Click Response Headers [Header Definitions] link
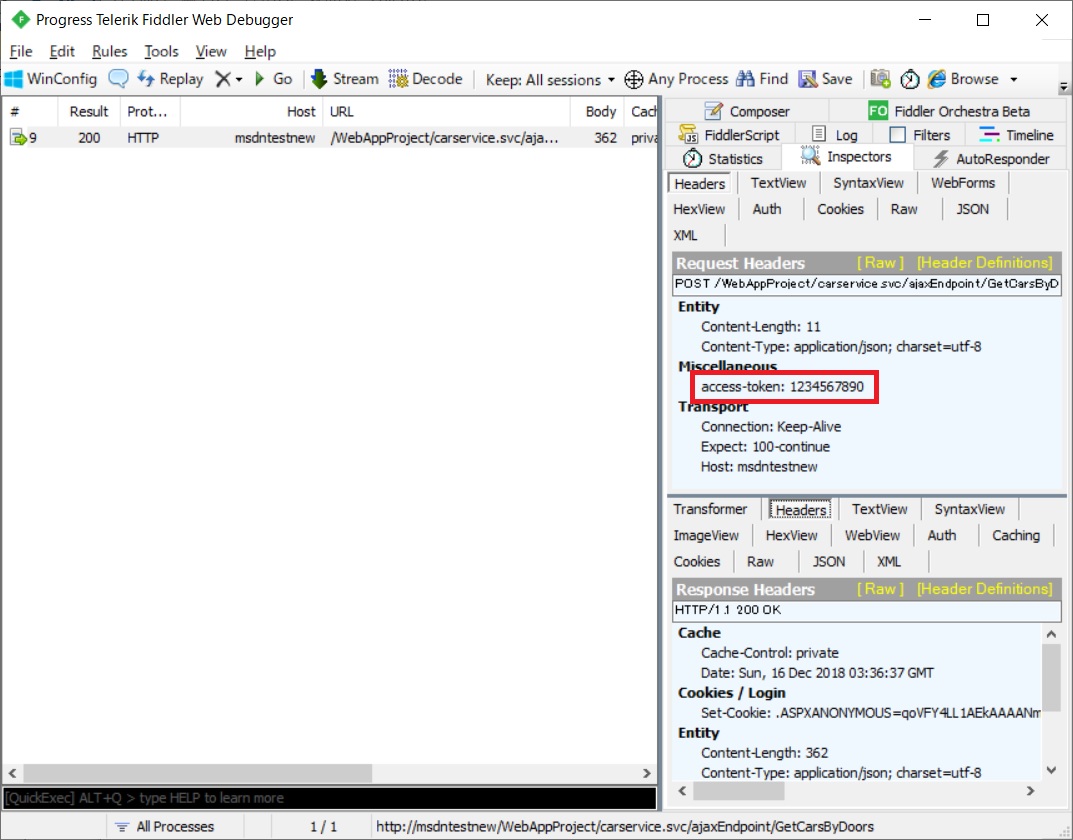The image size is (1073, 840). [x=984, y=589]
